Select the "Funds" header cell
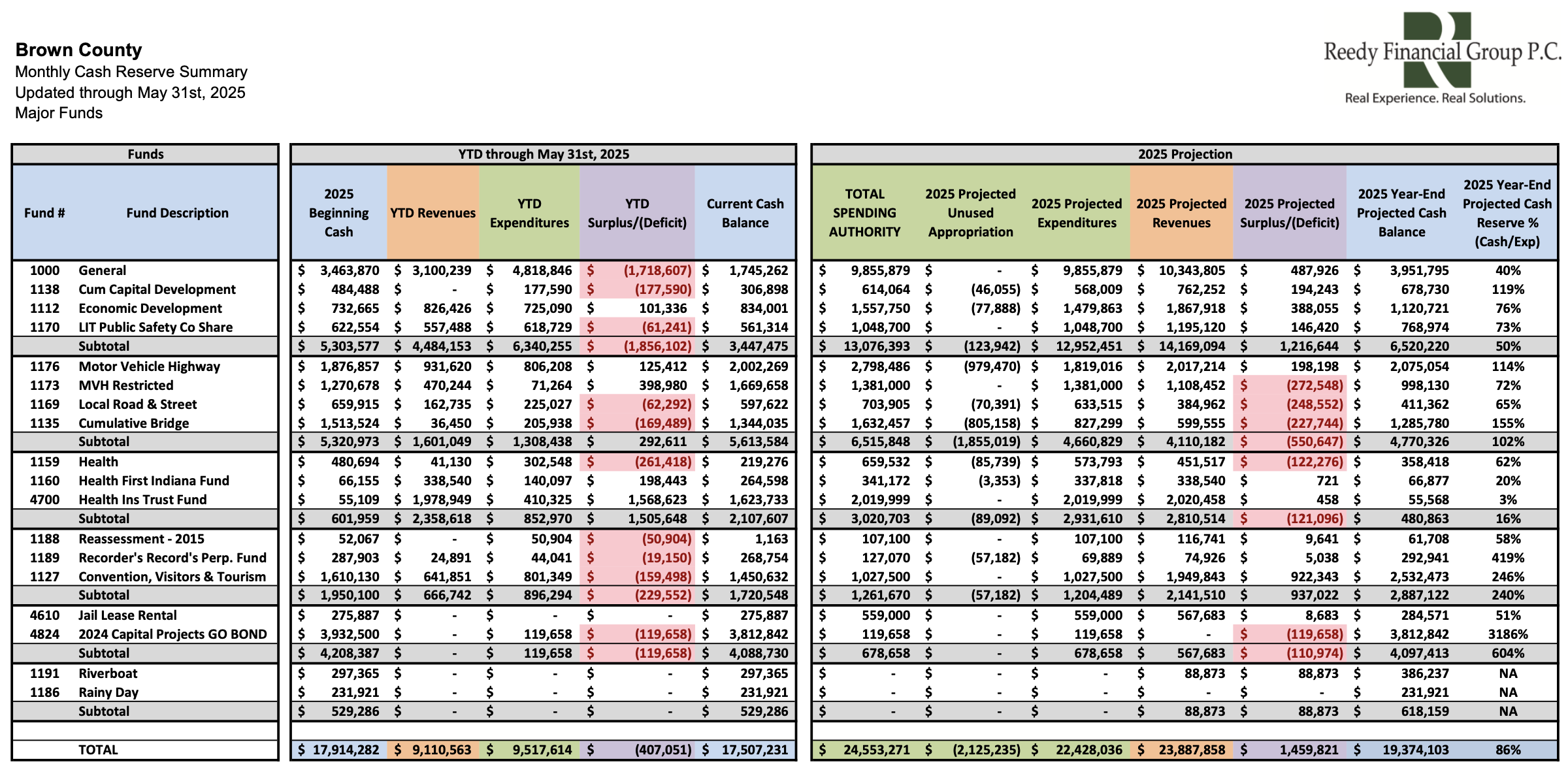This screenshot has width=1568, height=772. [x=145, y=154]
